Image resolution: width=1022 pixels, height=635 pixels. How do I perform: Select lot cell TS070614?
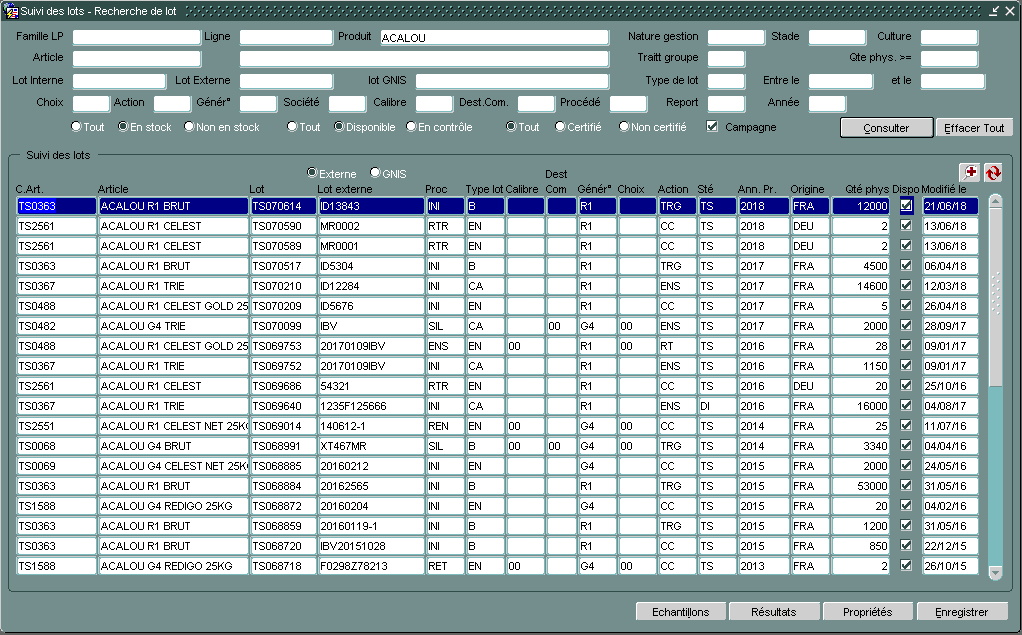283,206
